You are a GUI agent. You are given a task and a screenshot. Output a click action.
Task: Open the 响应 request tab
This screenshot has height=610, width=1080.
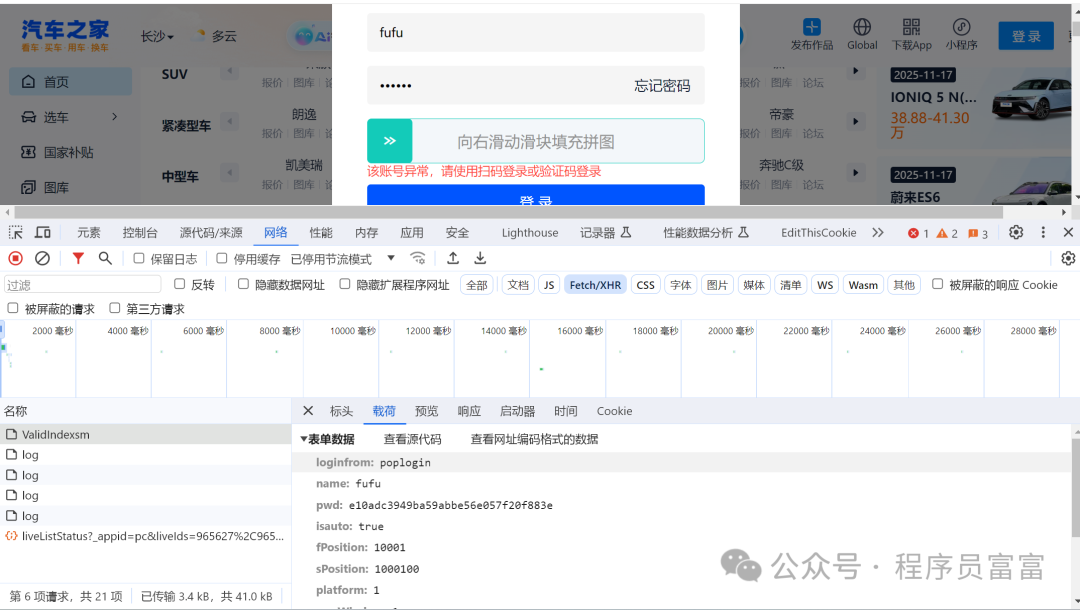tap(469, 411)
